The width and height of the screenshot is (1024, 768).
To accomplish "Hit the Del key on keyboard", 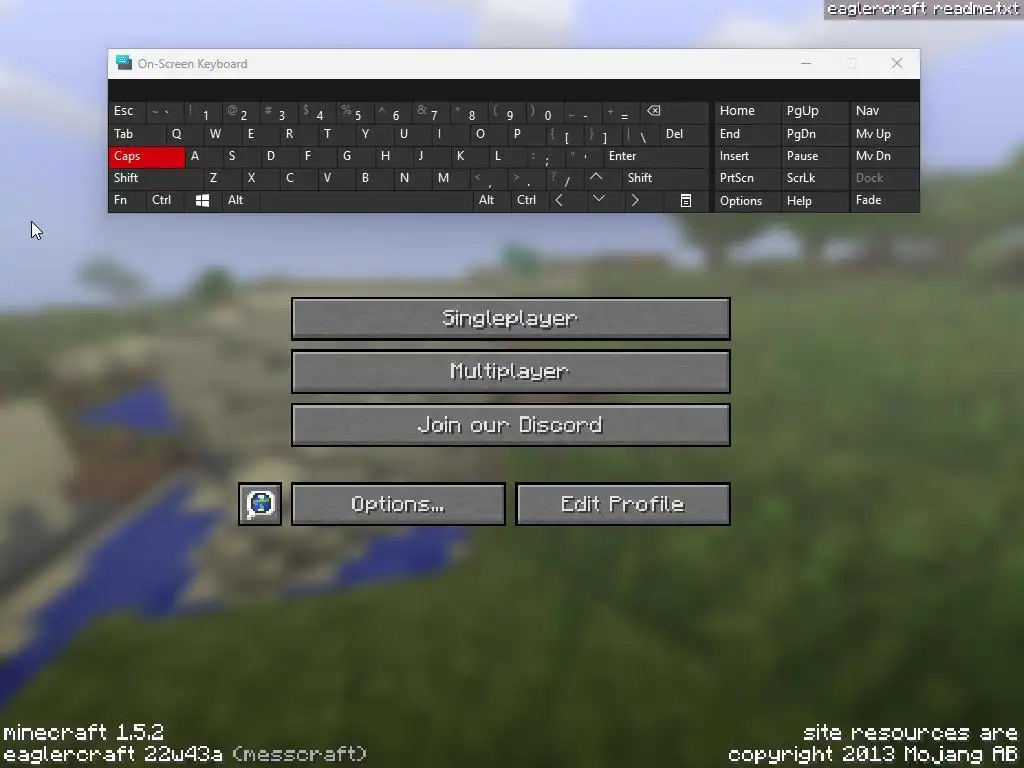I will 684,134.
